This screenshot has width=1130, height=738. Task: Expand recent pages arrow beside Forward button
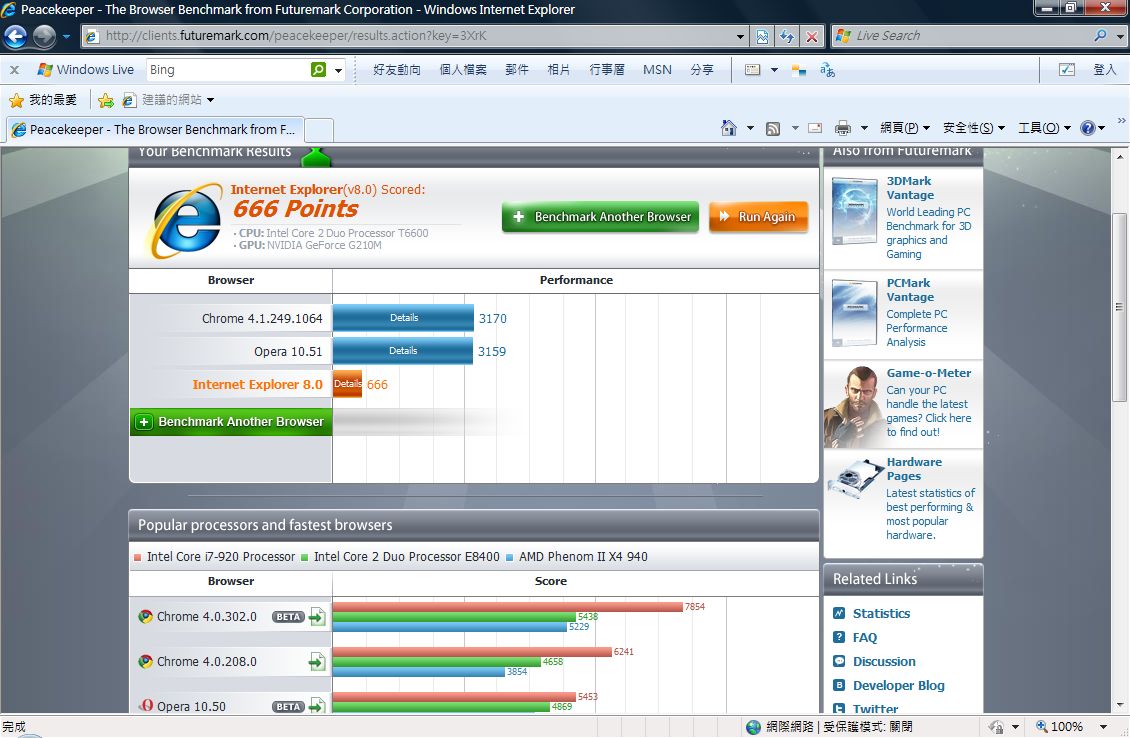click(x=66, y=36)
